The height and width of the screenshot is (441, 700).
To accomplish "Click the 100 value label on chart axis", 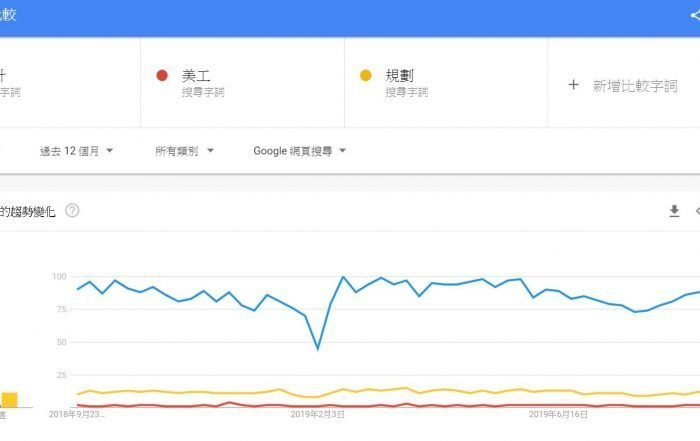I will 58,276.
